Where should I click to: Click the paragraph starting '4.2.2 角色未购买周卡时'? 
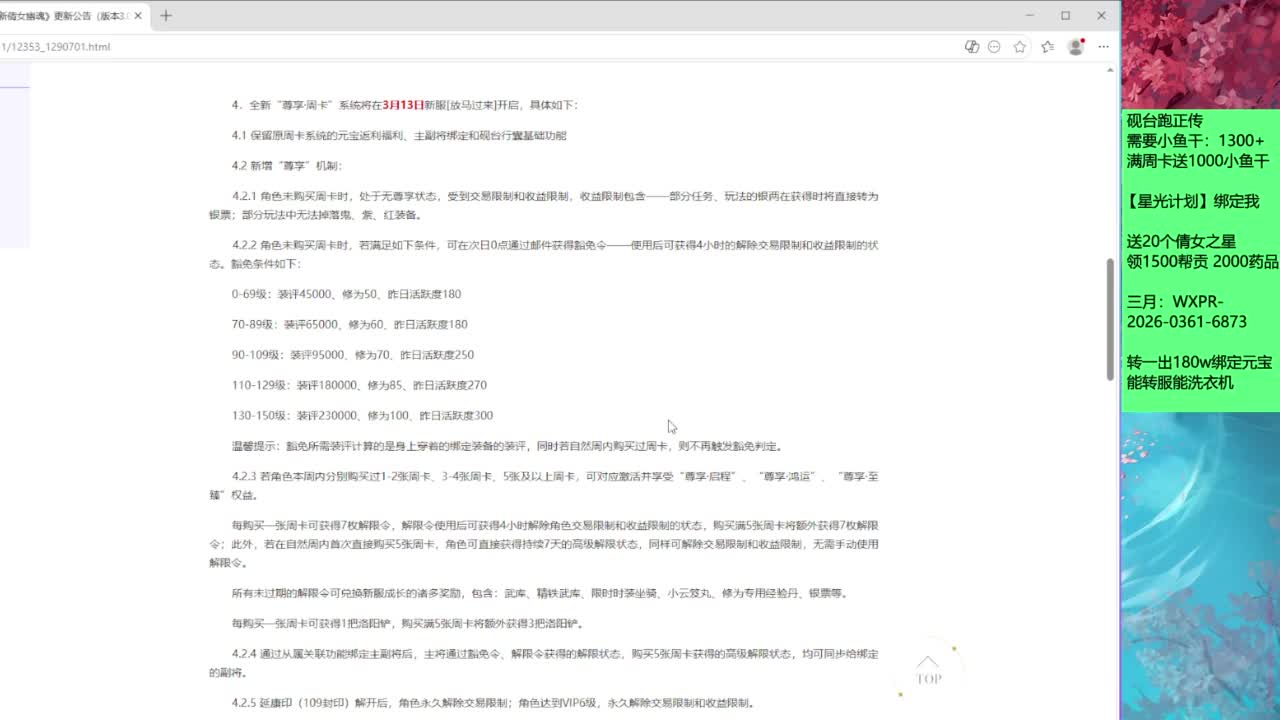544,255
